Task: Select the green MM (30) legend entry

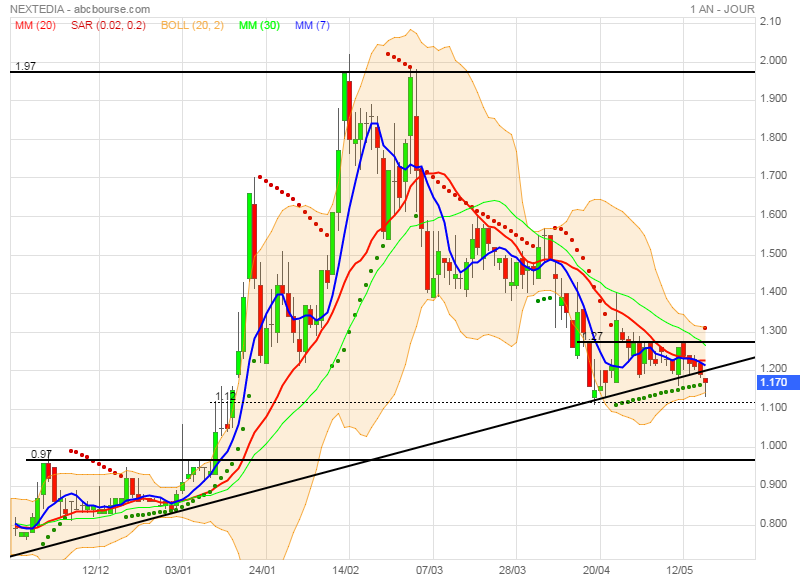Action: 259,25
